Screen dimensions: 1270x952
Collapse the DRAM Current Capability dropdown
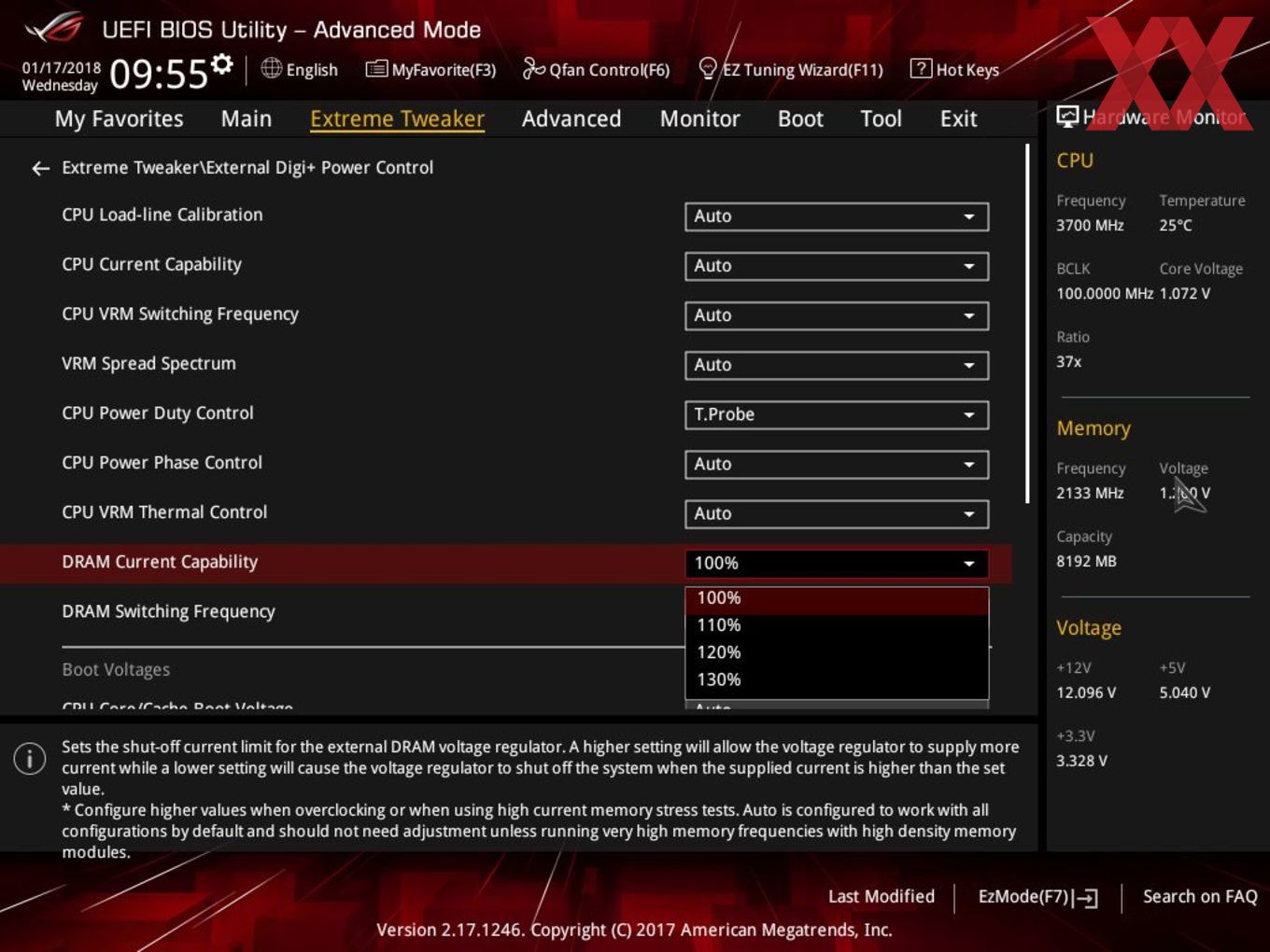tap(837, 563)
